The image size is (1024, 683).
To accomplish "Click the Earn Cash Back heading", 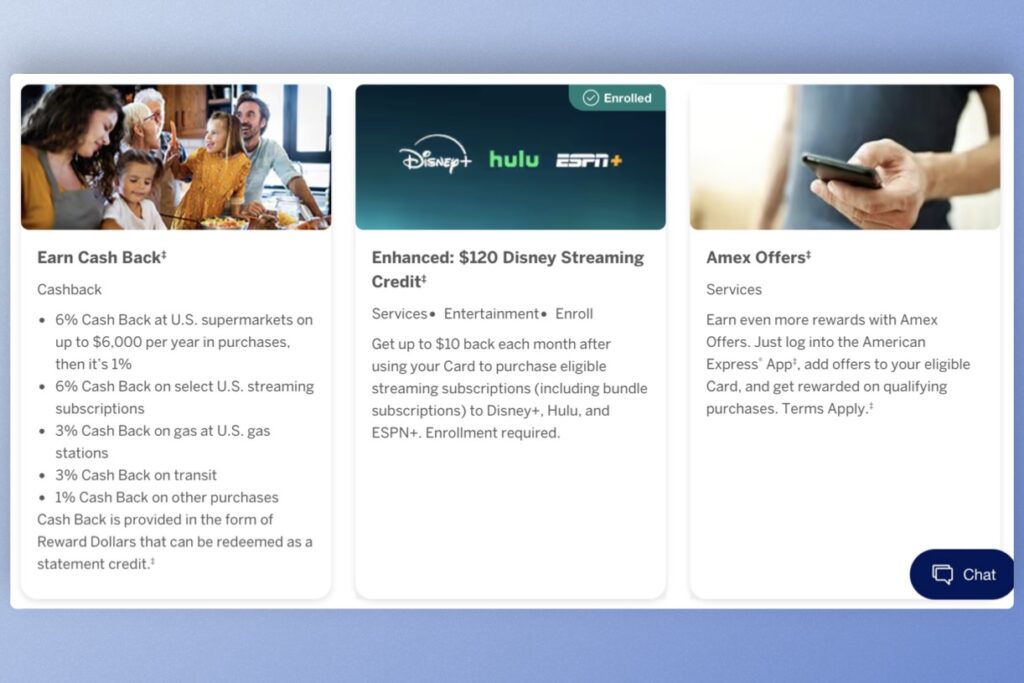I will tap(102, 257).
